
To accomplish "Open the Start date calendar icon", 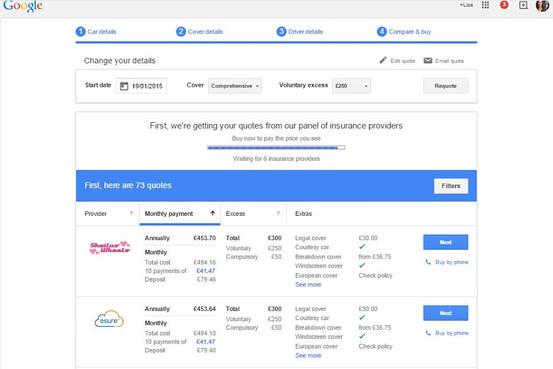I will pyautogui.click(x=124, y=86).
